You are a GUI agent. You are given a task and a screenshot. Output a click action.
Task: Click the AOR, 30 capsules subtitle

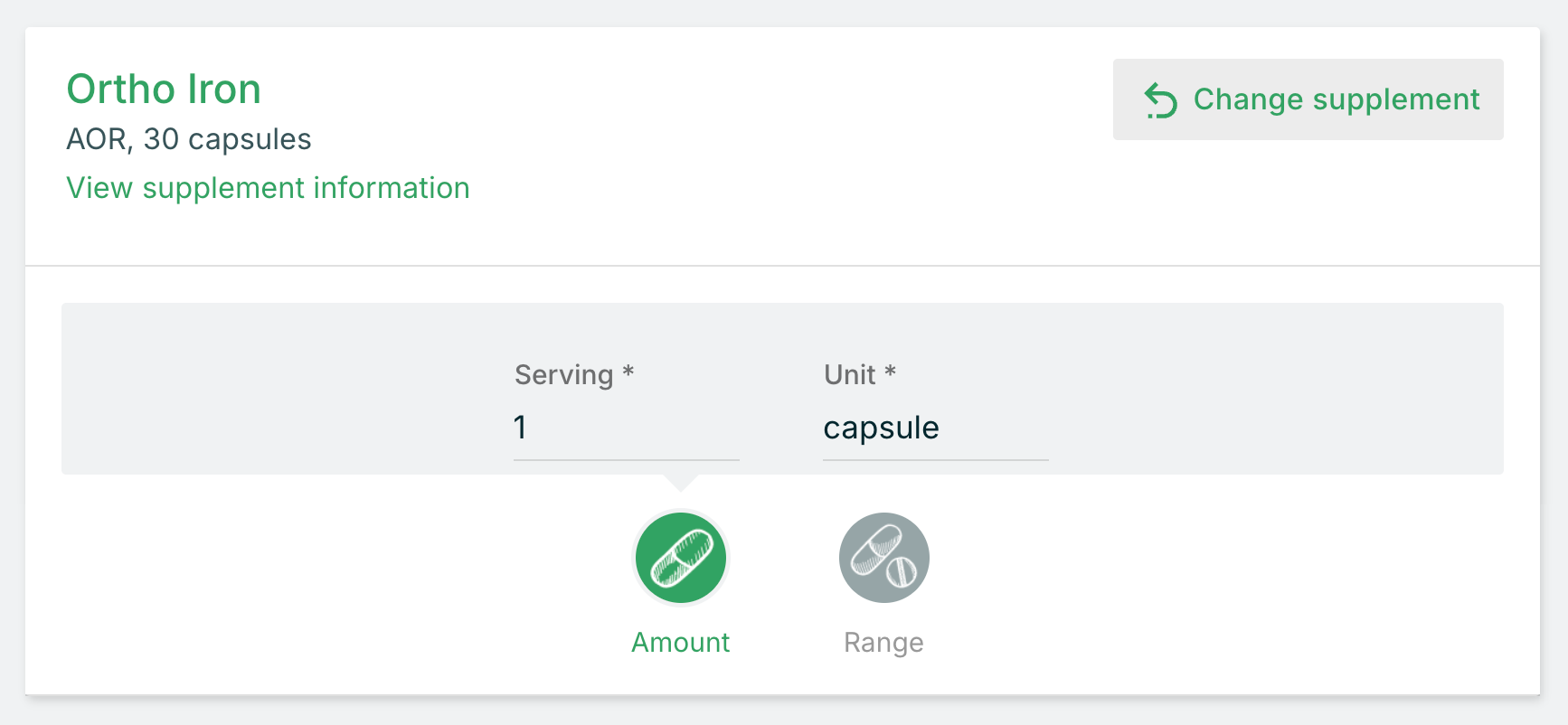pyautogui.click(x=189, y=139)
